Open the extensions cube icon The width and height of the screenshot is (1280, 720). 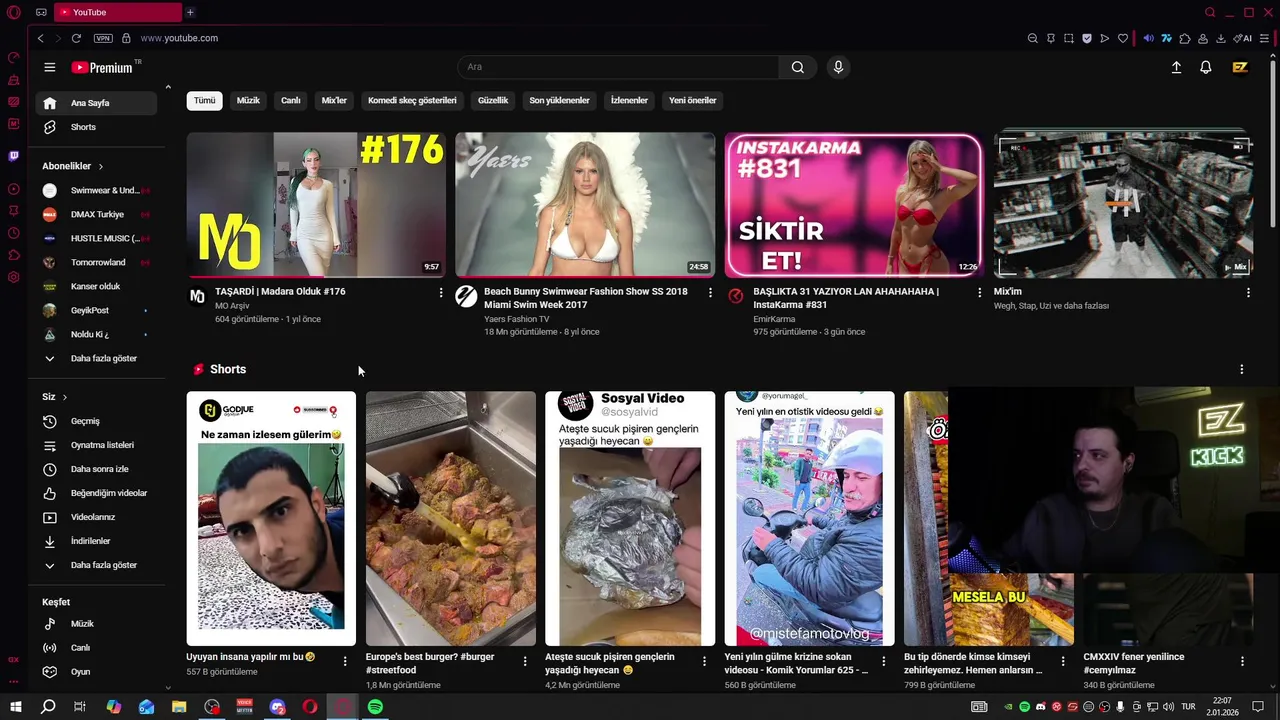click(x=1185, y=38)
